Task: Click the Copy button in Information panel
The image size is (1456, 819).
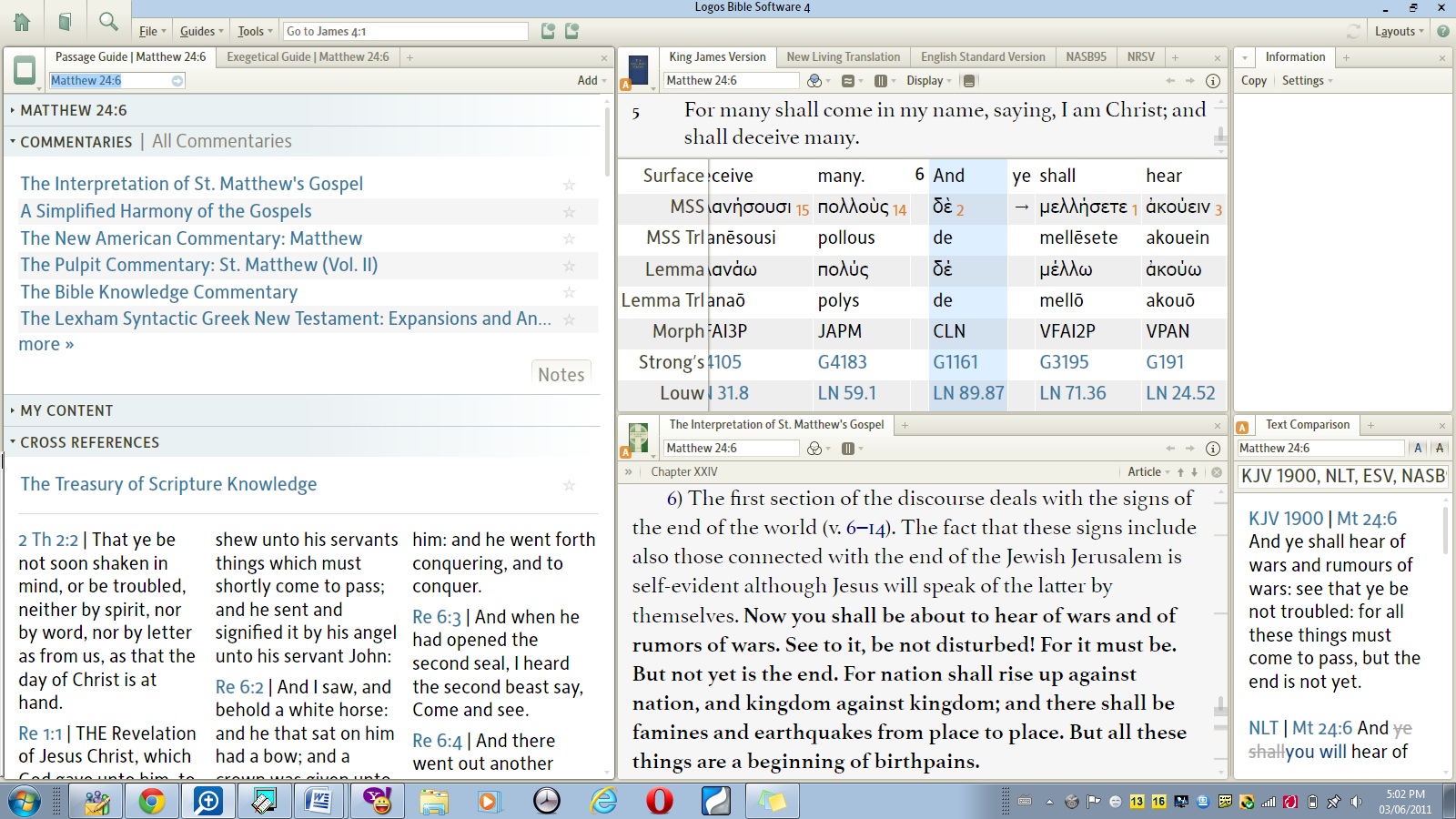Action: tap(1254, 80)
